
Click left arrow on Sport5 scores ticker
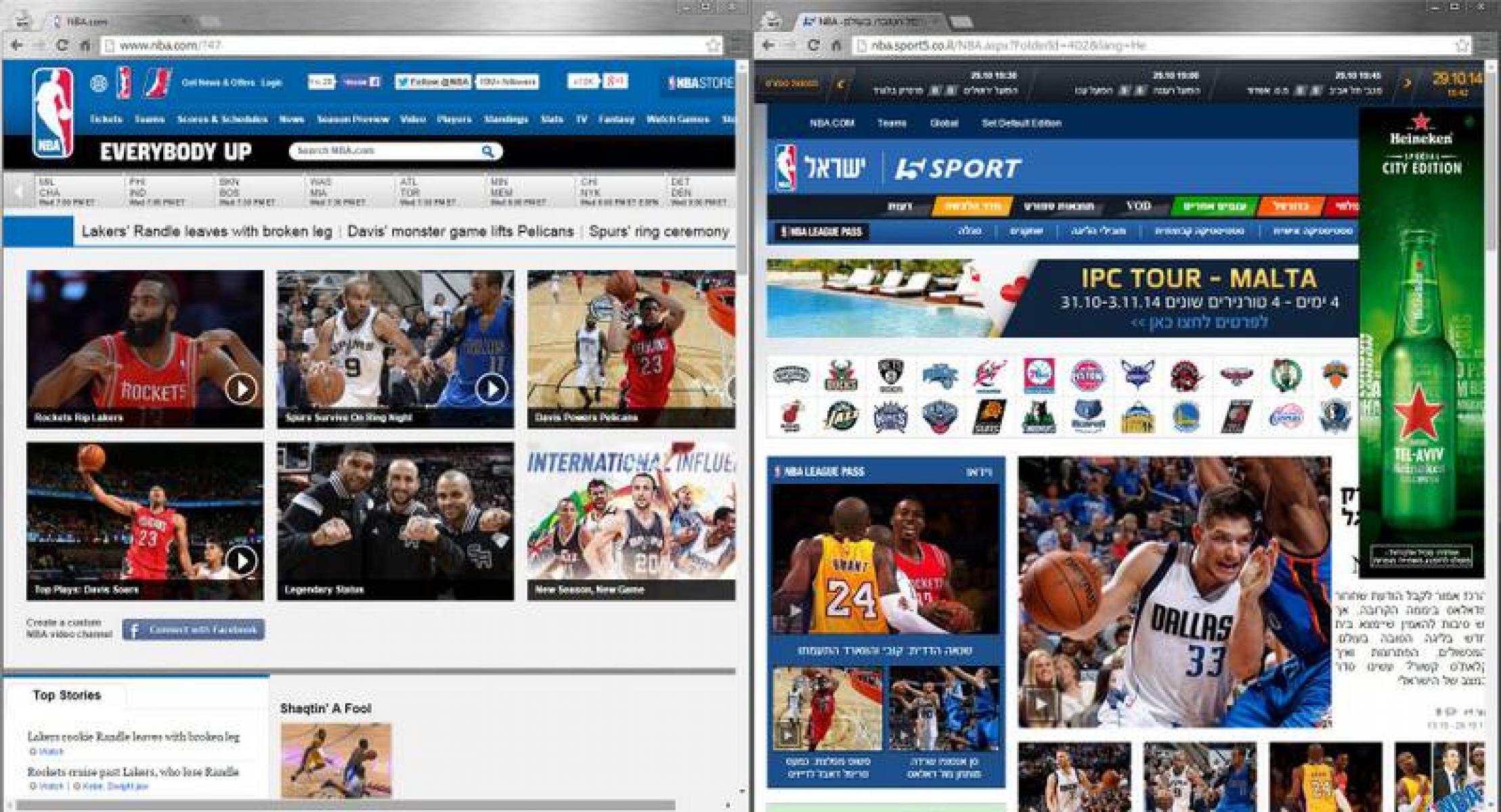tap(840, 85)
